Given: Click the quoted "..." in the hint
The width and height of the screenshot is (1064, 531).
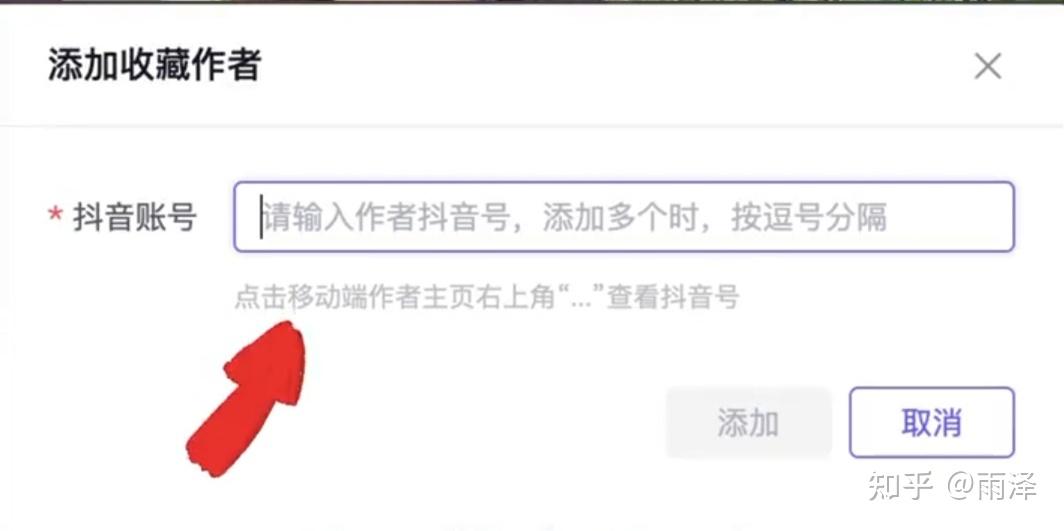Looking at the screenshot, I should pyautogui.click(x=581, y=296).
